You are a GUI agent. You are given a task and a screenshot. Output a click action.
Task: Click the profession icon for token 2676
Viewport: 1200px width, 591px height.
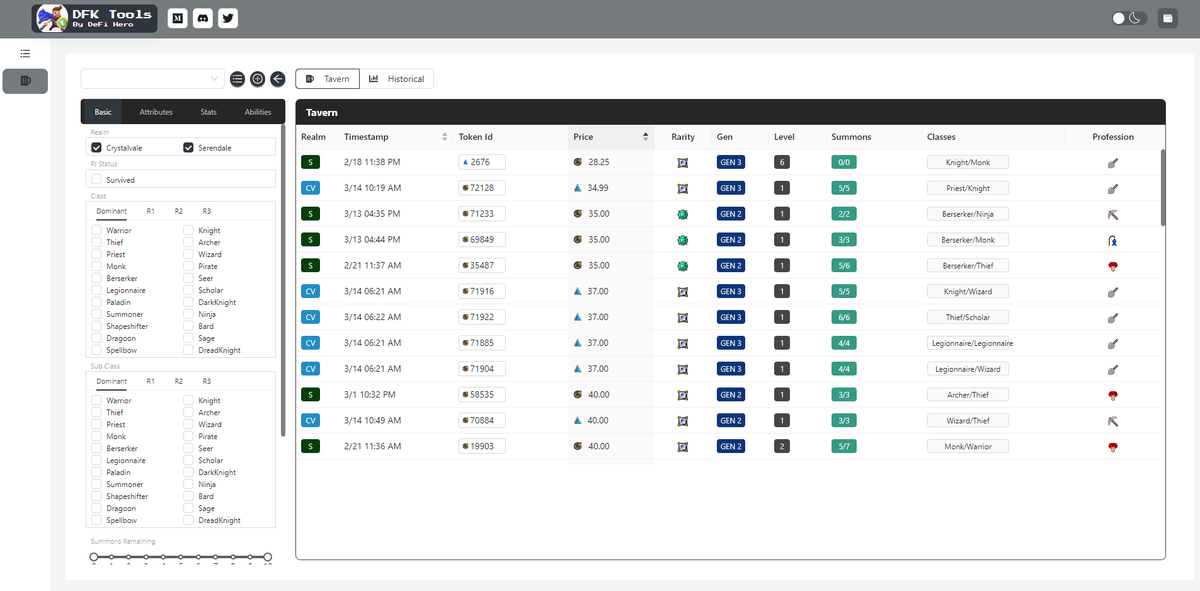coord(1113,162)
